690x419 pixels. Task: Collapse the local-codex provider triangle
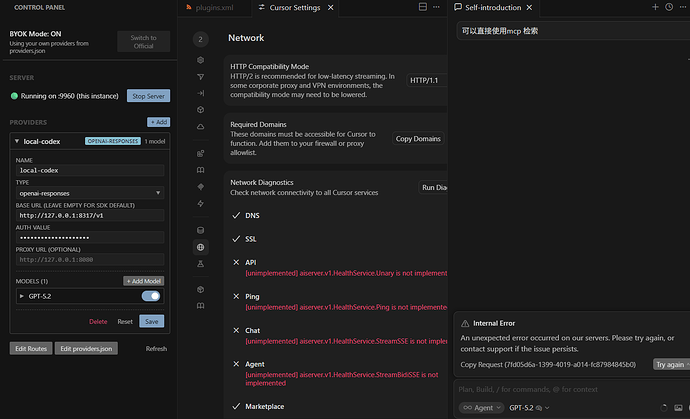click(17, 141)
